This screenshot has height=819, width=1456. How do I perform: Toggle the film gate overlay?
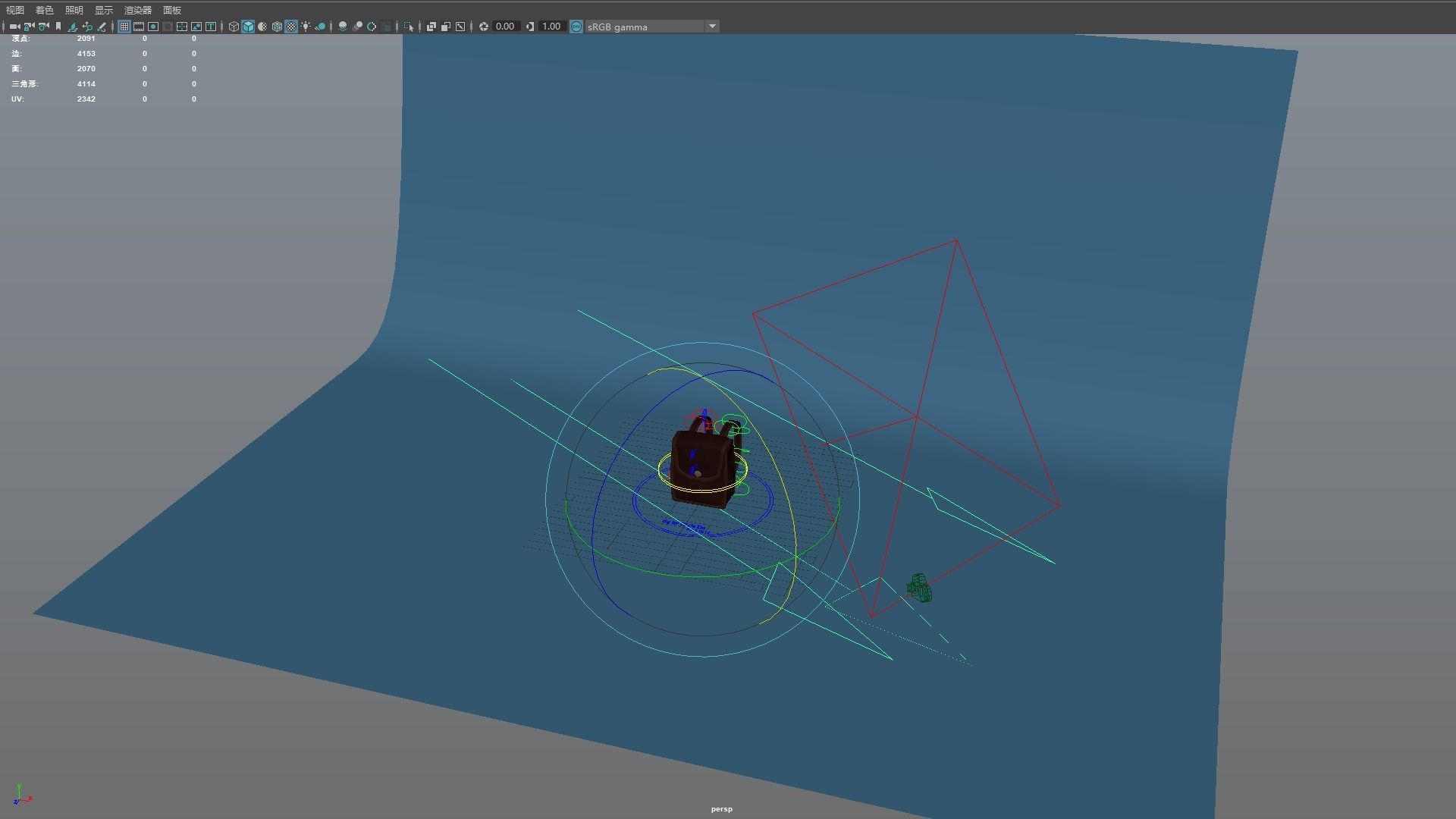coord(139,27)
